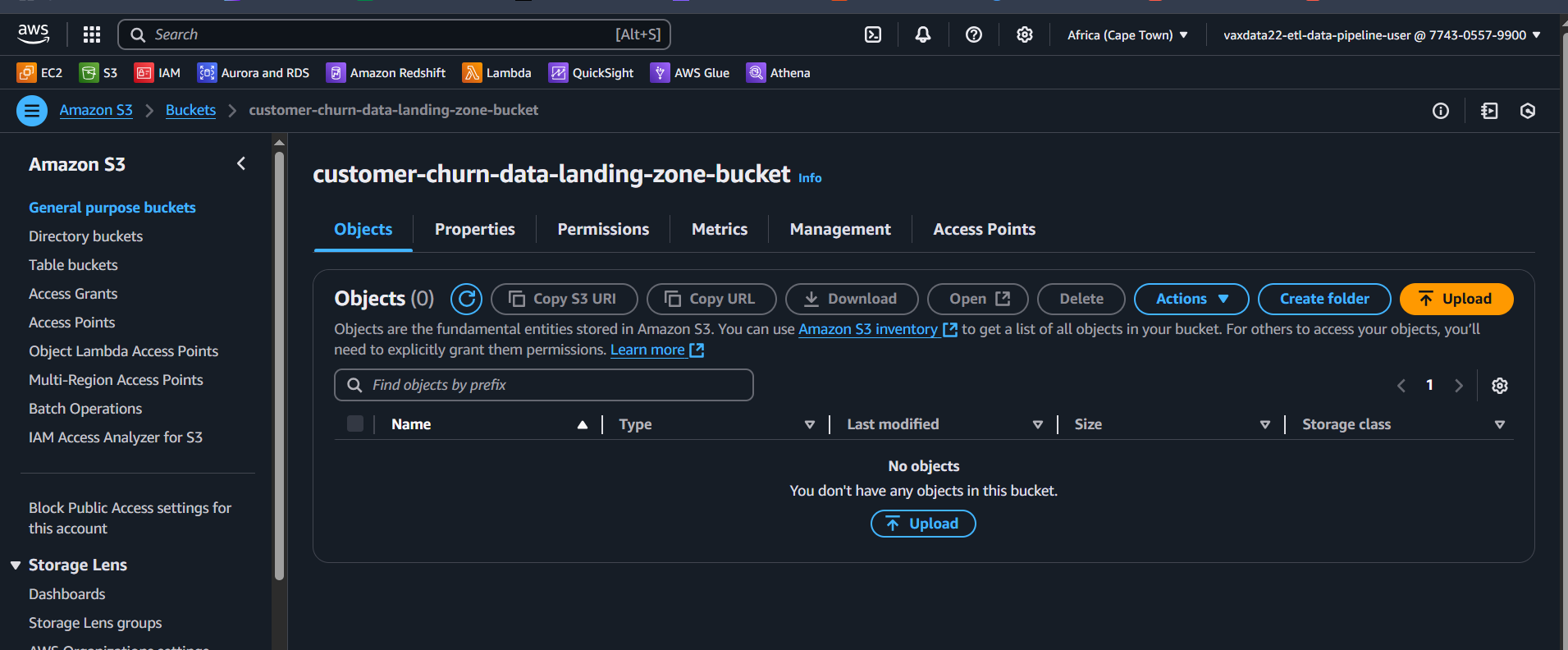Open the S3 shortcut in favorites bar
Image resolution: width=1568 pixels, height=650 pixels.
(x=98, y=73)
